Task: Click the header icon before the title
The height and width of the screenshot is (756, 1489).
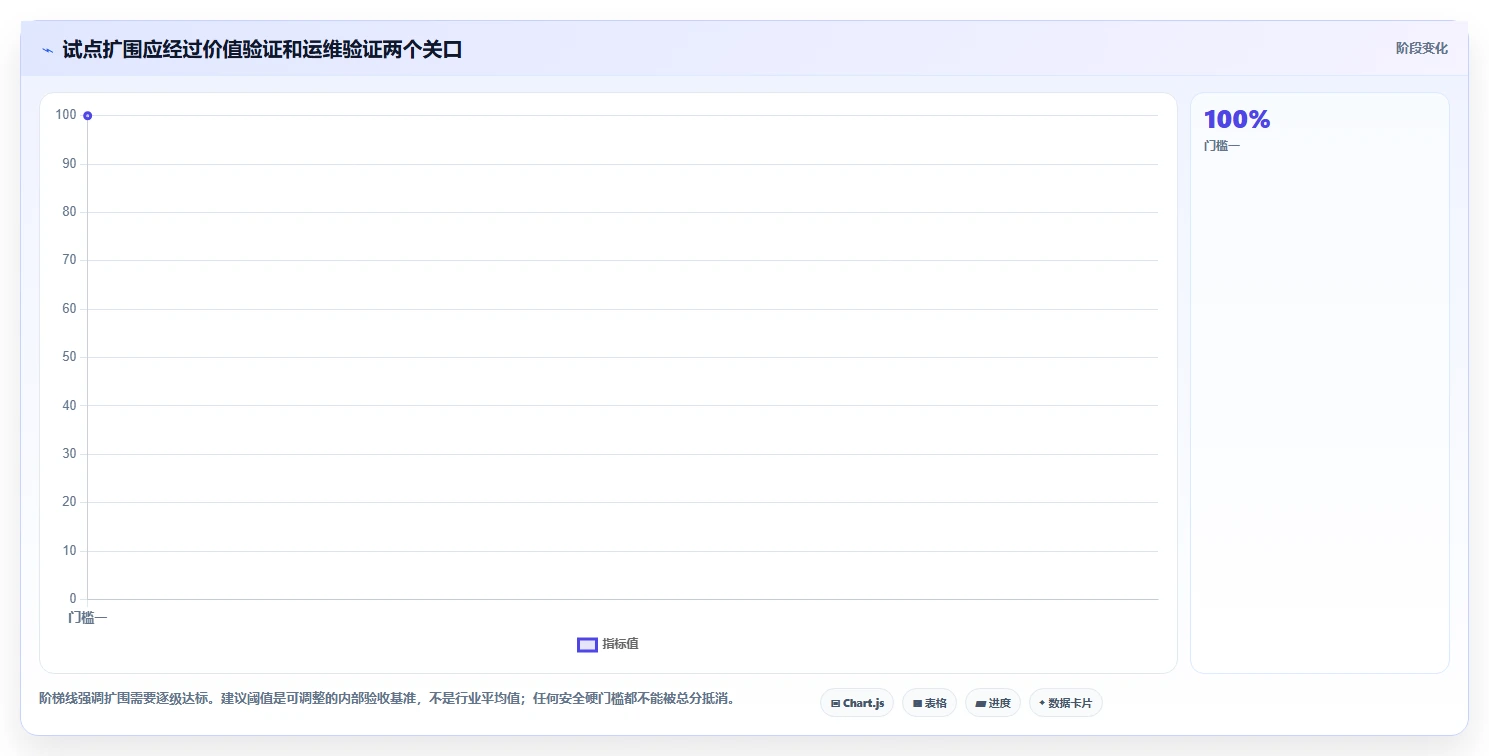Action: [x=47, y=50]
